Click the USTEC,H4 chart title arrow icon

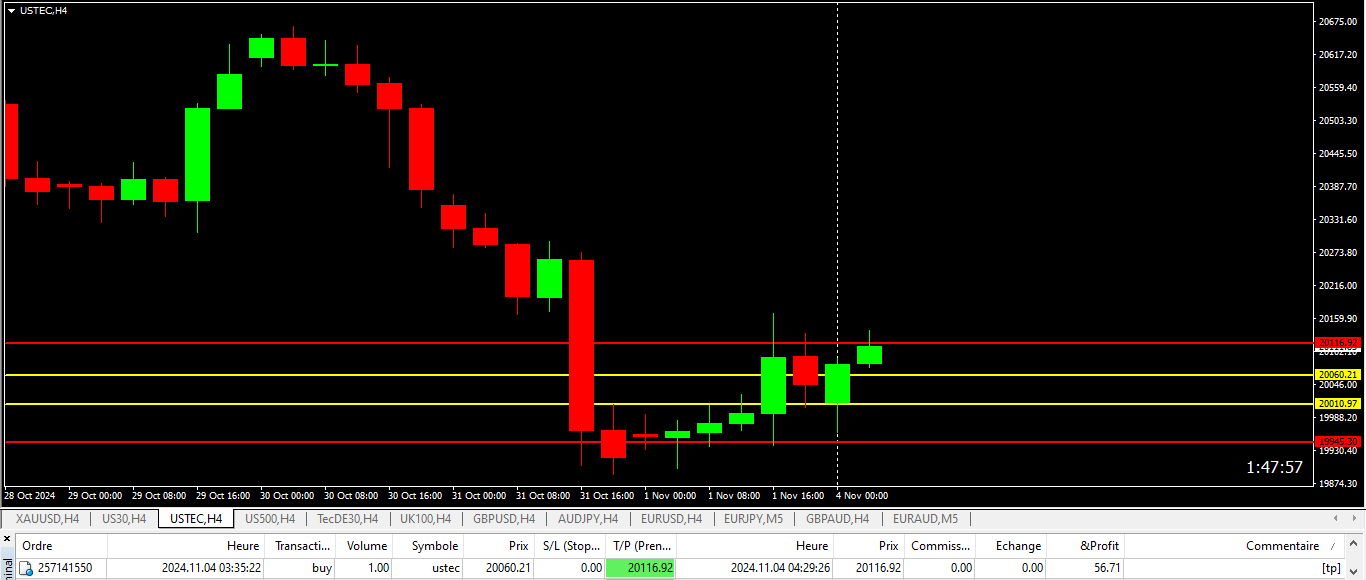coord(11,10)
